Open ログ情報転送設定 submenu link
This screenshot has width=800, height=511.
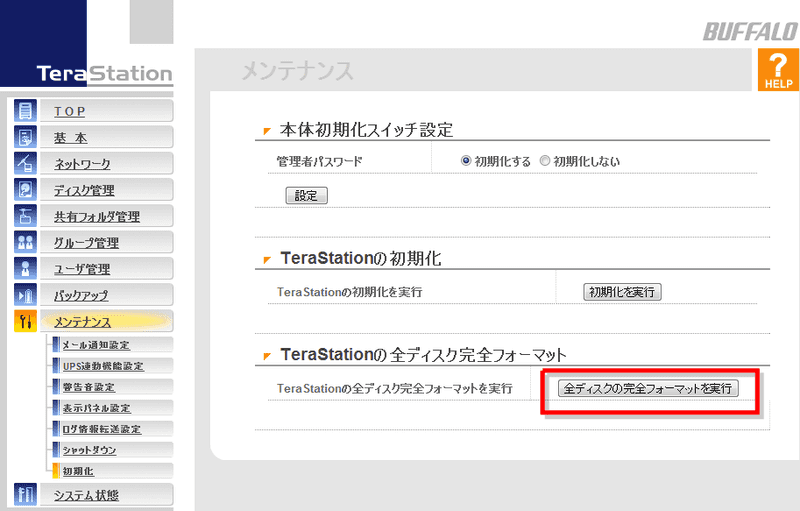point(102,429)
